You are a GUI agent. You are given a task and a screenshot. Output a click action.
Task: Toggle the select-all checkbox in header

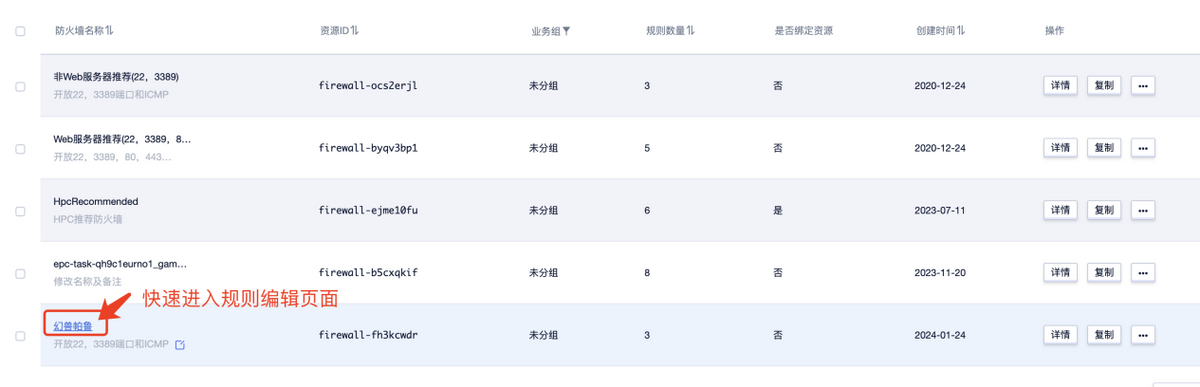pos(20,31)
